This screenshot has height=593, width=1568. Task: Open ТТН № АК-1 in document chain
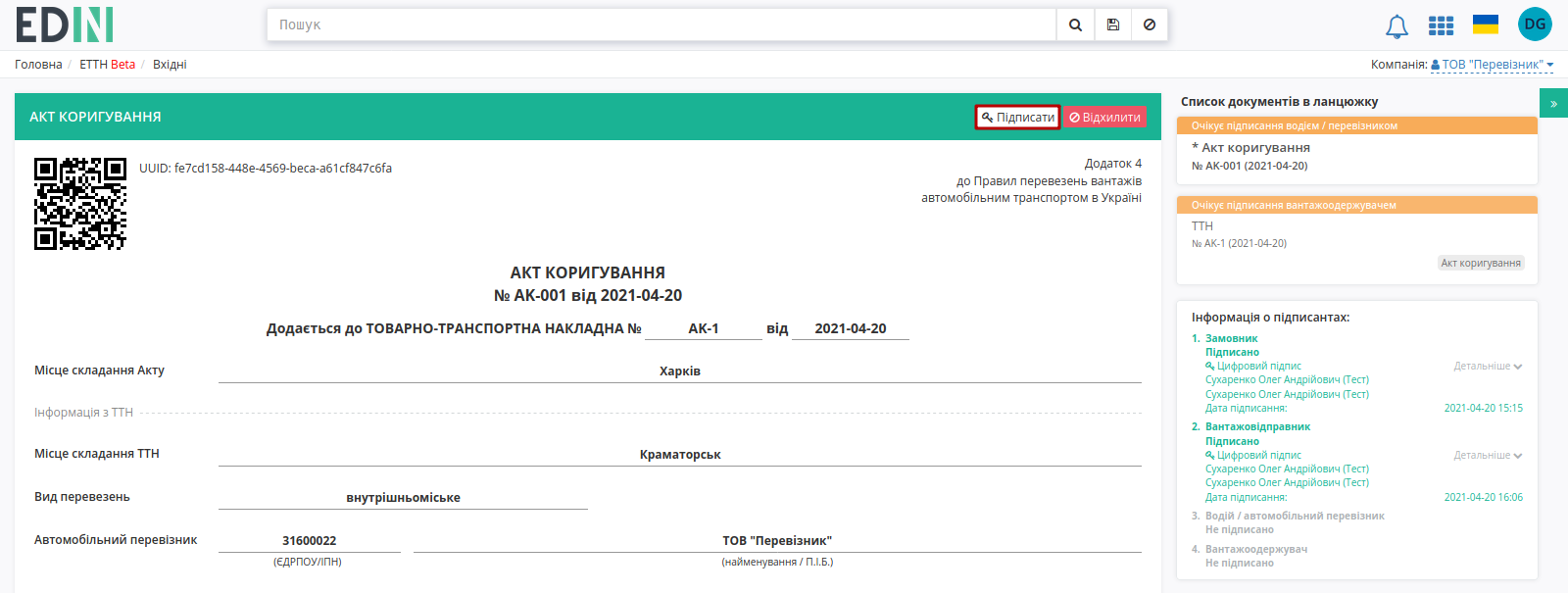pos(1357,234)
